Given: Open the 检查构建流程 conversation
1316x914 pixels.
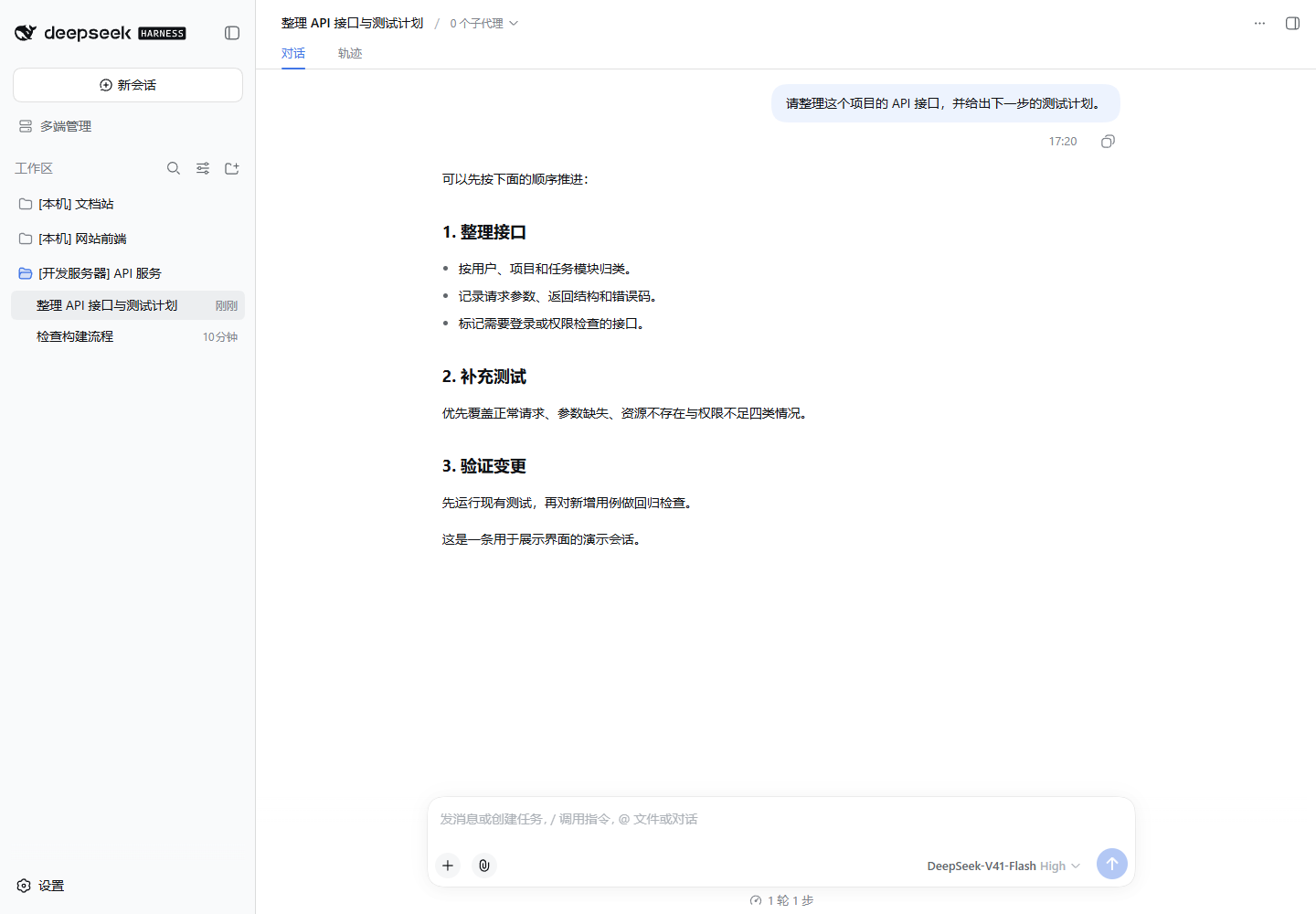Looking at the screenshot, I should (128, 336).
